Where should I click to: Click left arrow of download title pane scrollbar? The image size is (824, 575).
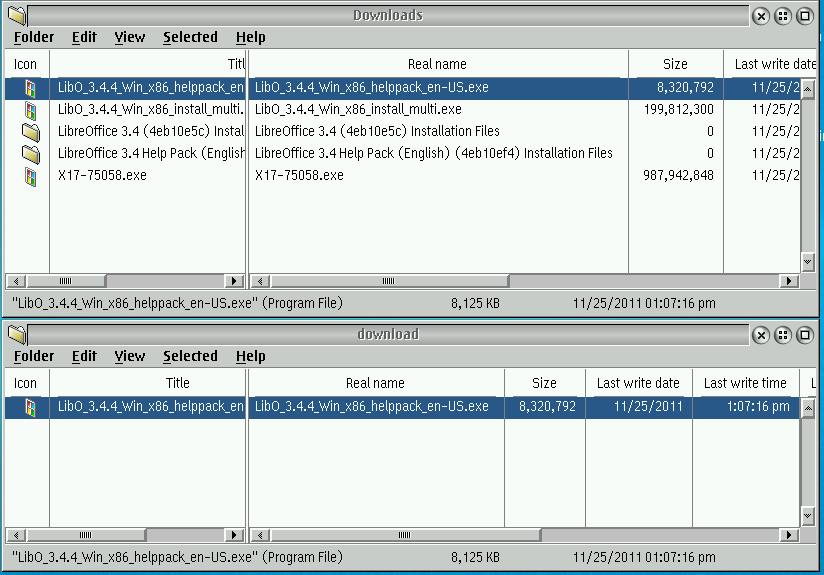tap(16, 535)
